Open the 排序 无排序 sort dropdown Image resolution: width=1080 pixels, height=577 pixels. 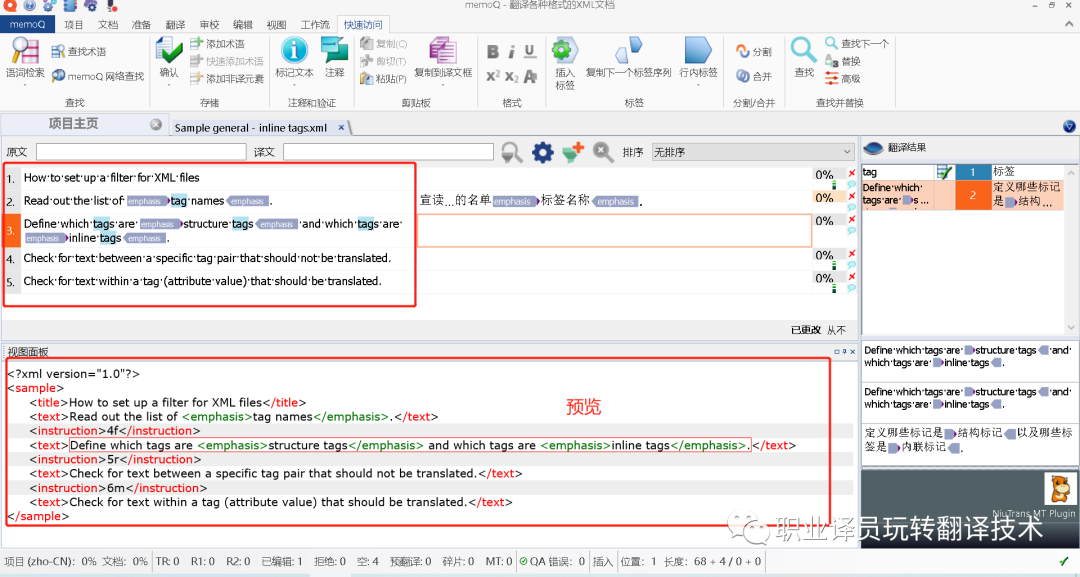(x=753, y=152)
